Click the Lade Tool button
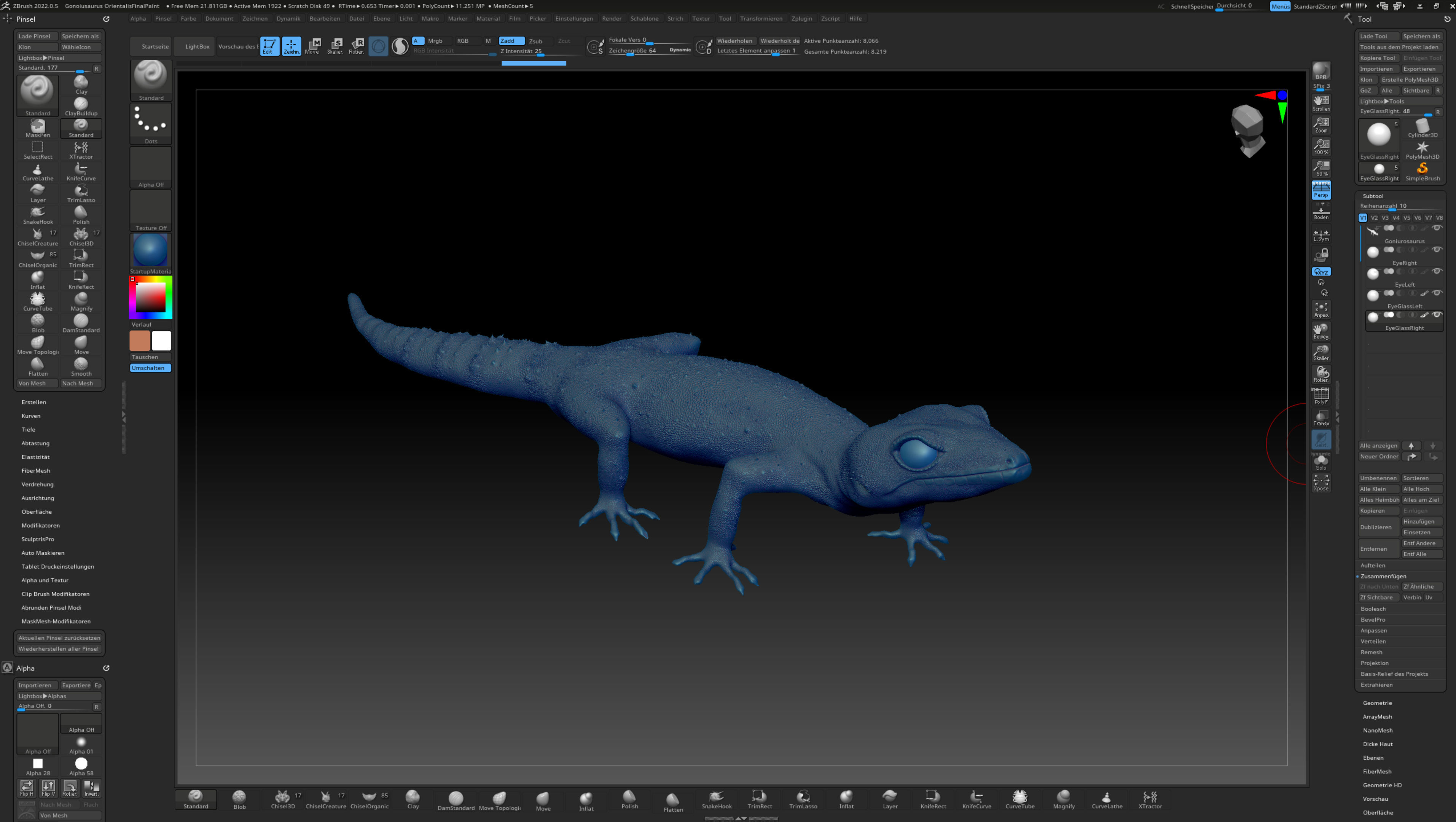Image resolution: width=1456 pixels, height=822 pixels. 1378,36
